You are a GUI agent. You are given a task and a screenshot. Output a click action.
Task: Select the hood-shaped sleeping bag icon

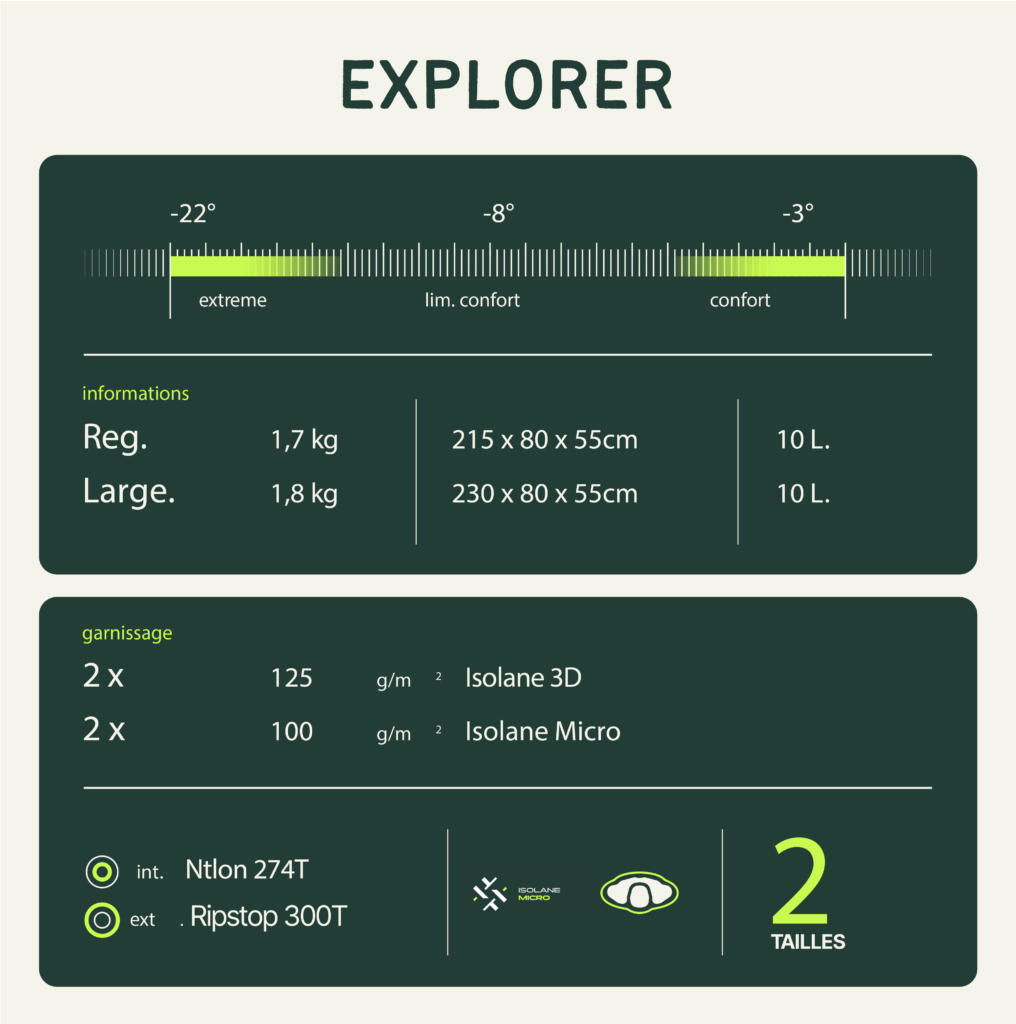[639, 891]
